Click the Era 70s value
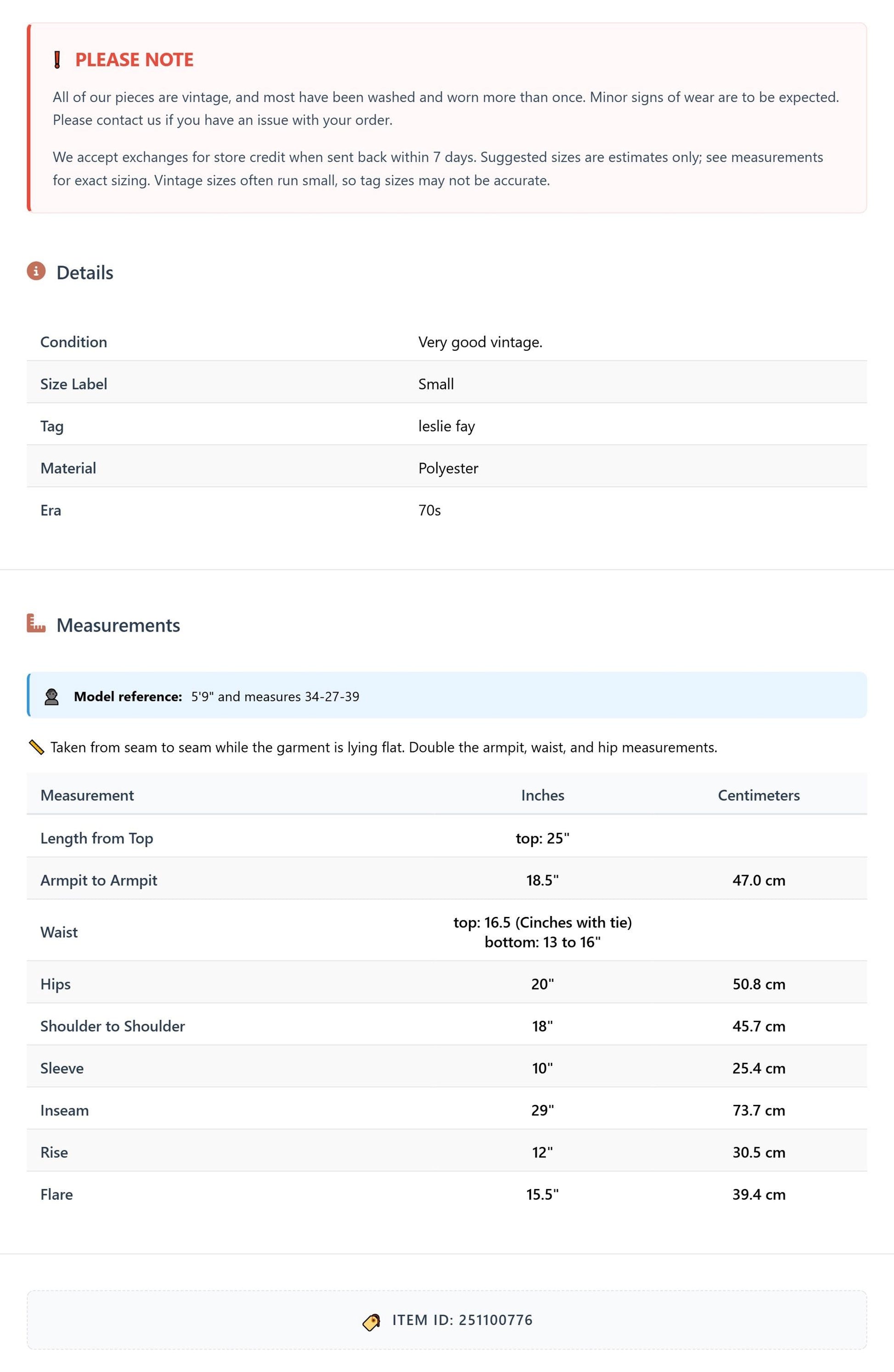This screenshot has width=894, height=1372. pos(430,511)
